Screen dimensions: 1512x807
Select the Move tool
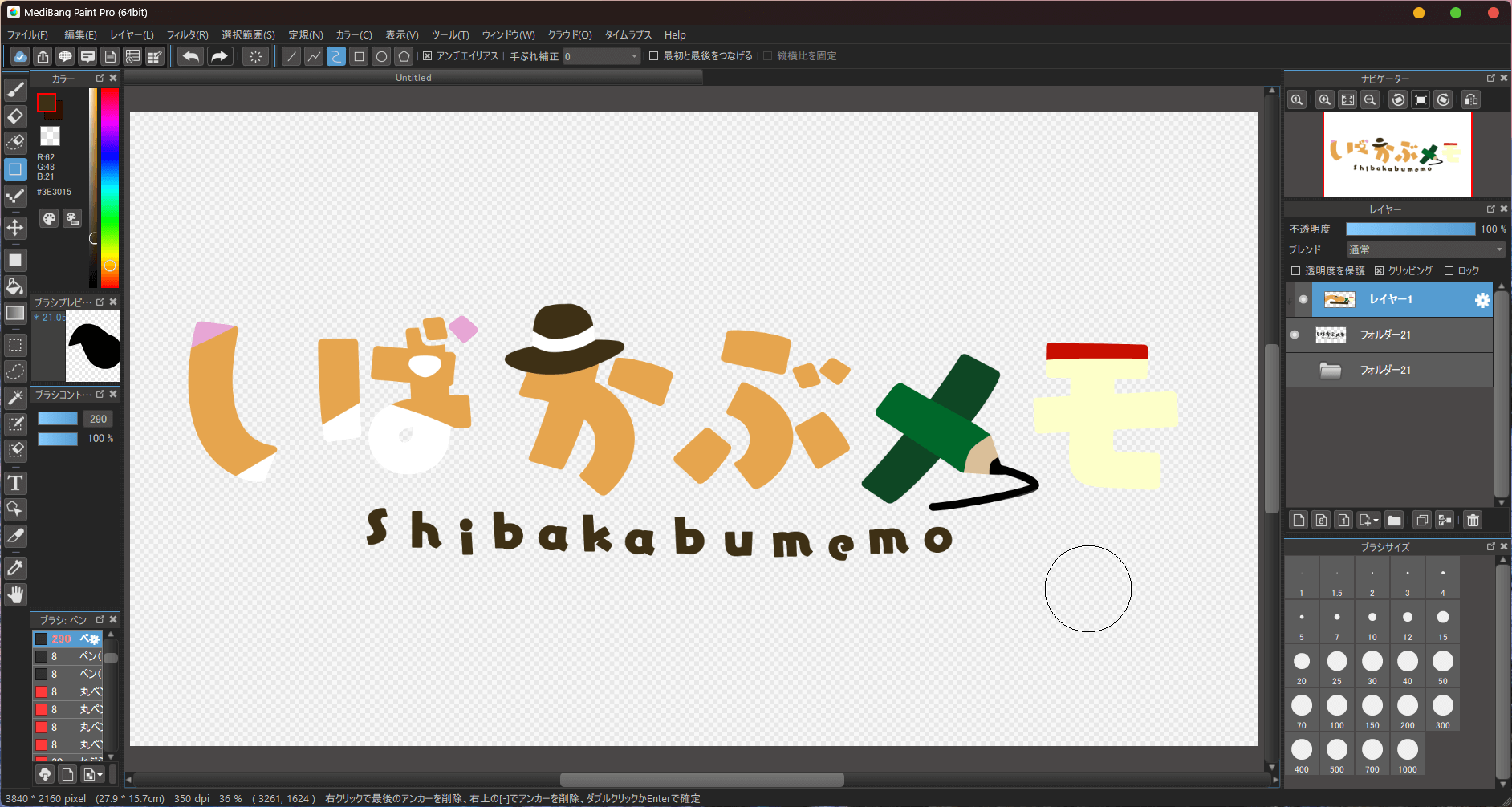coord(15,228)
